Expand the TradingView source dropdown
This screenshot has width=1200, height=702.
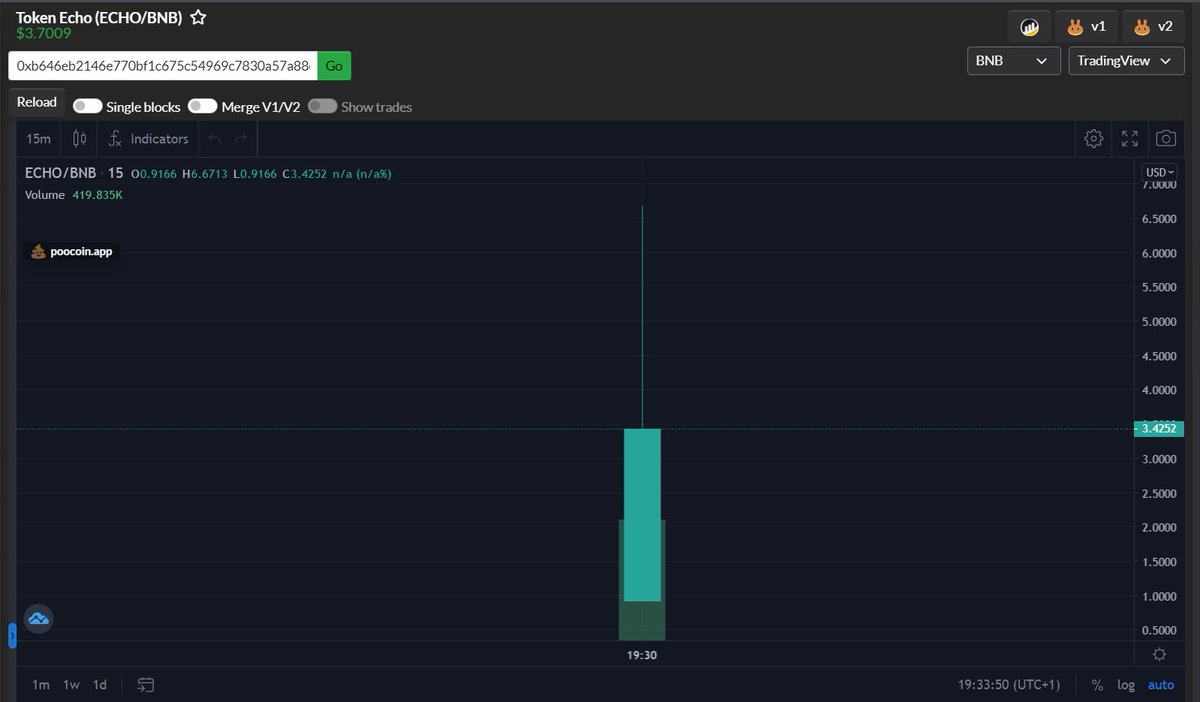(x=1126, y=60)
